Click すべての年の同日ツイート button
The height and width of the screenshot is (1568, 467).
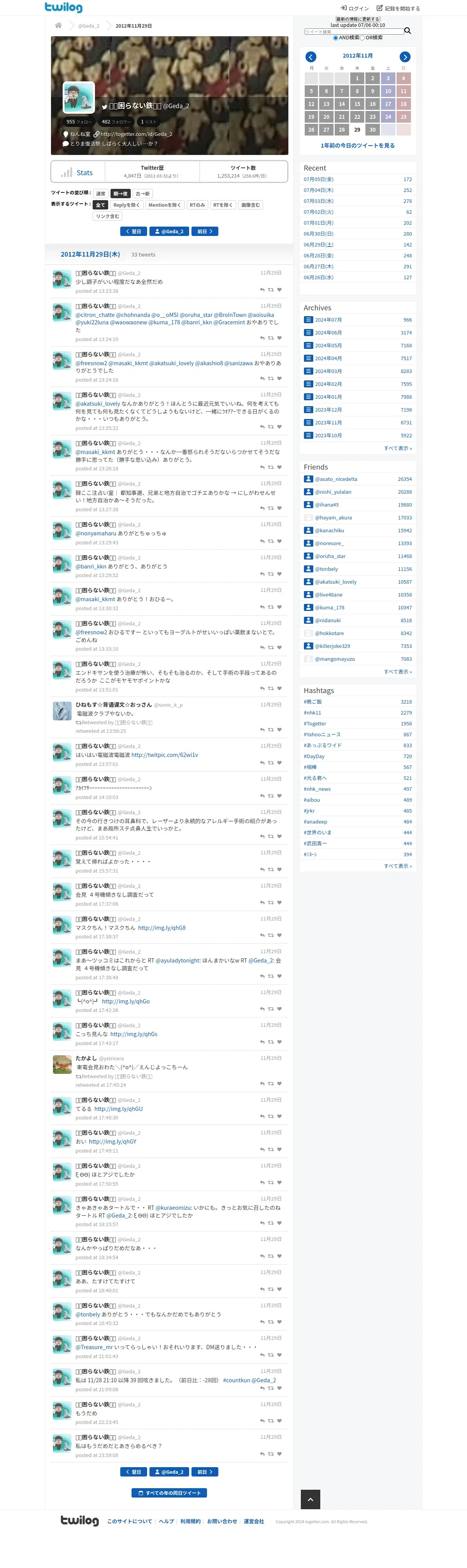click(169, 1492)
